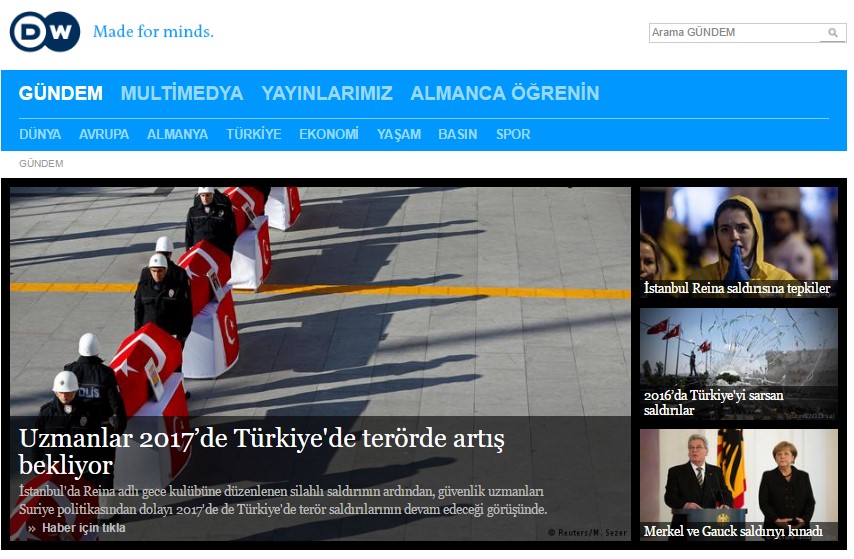The width and height of the screenshot is (854, 559).
Task: Select the AVRUPA subcategory
Action: 103,134
